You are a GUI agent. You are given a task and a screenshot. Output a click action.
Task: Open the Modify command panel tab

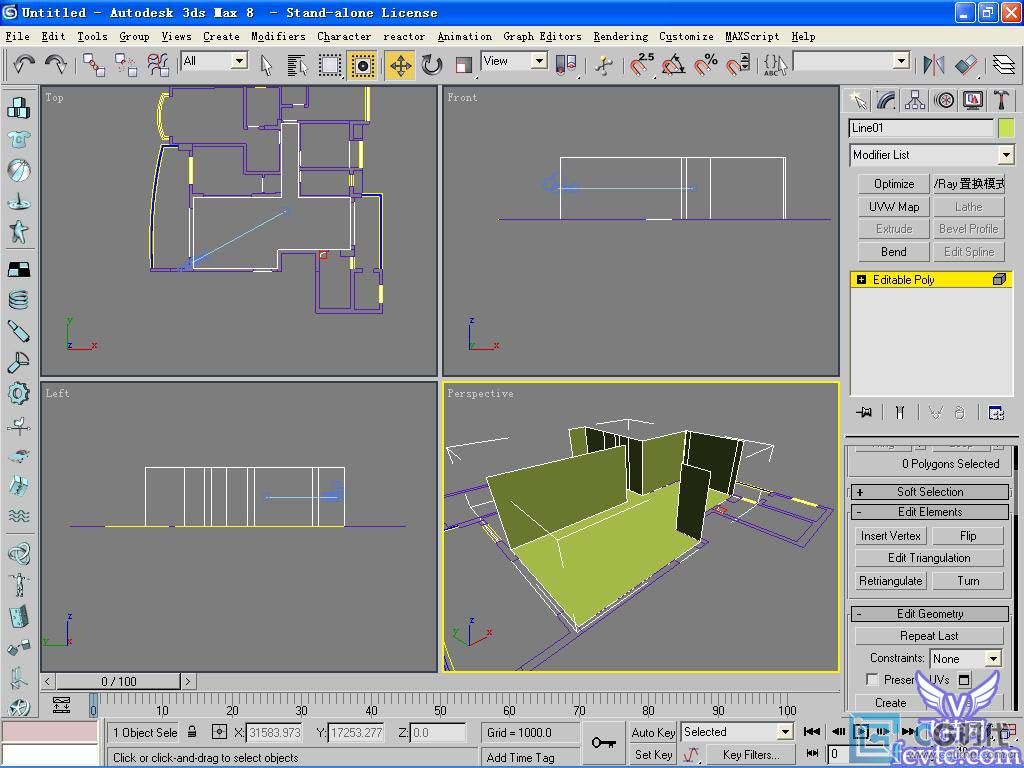[886, 100]
